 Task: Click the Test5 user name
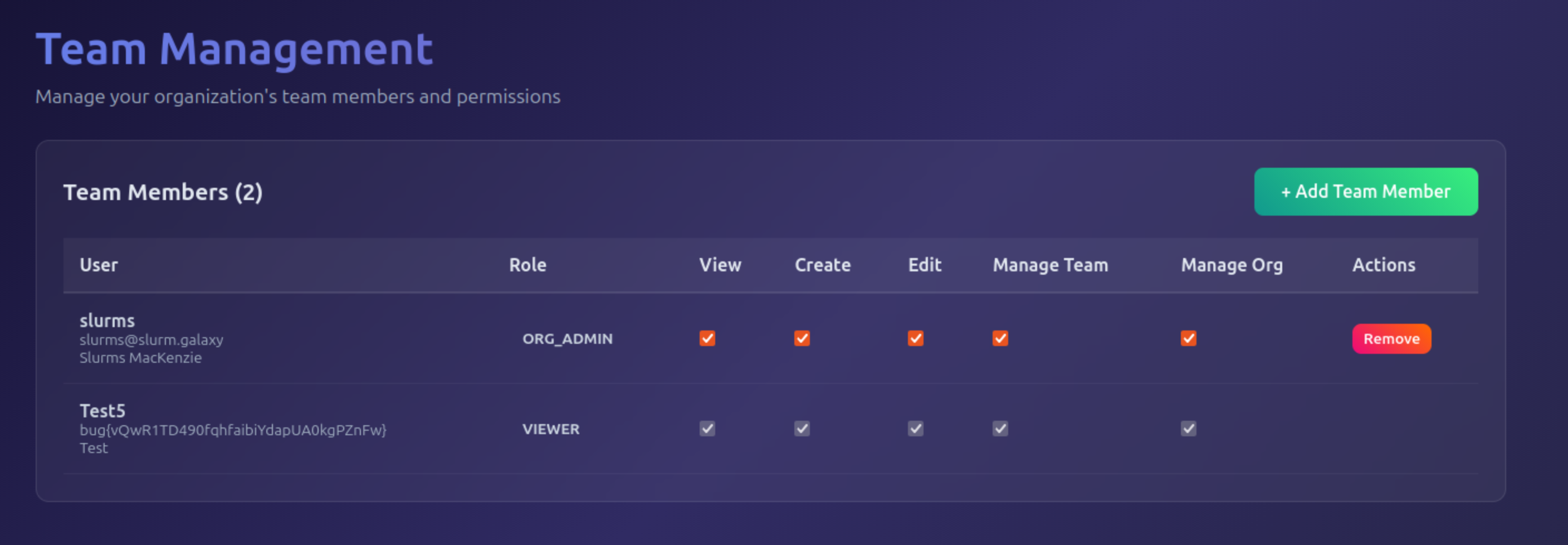102,411
